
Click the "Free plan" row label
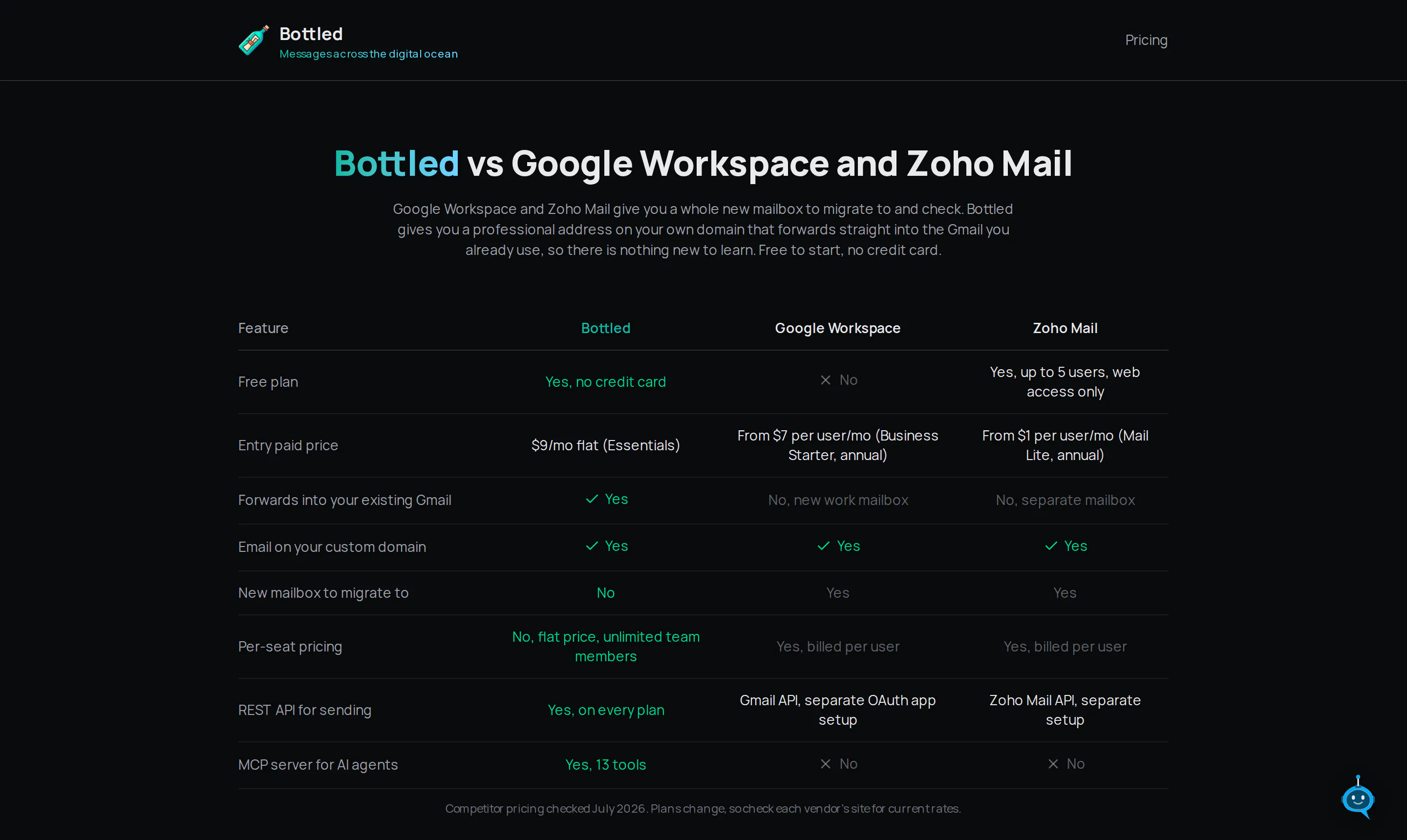point(268,382)
